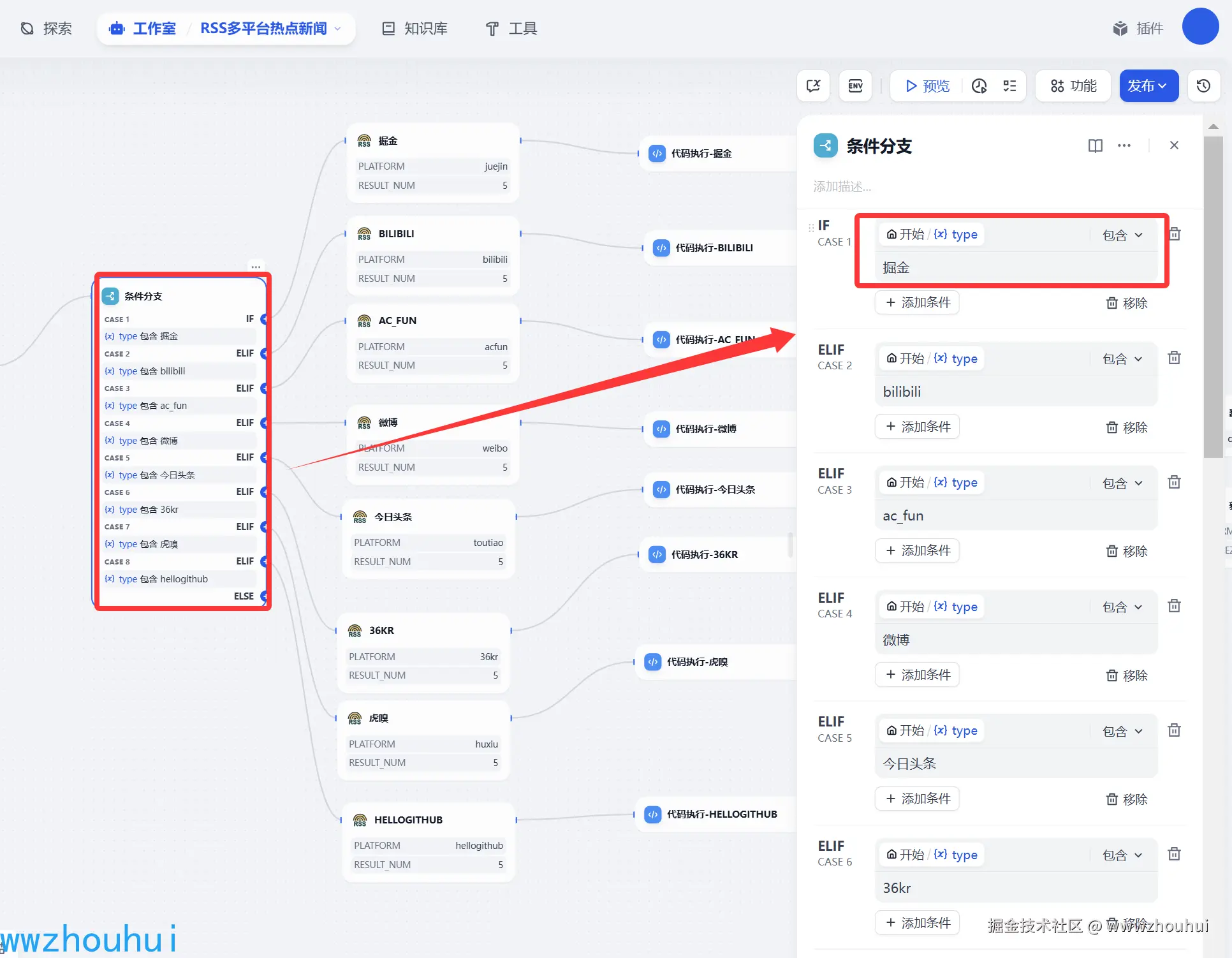Open the ellipsis menu above 条件分支 node
1232x958 pixels.
pos(256,267)
